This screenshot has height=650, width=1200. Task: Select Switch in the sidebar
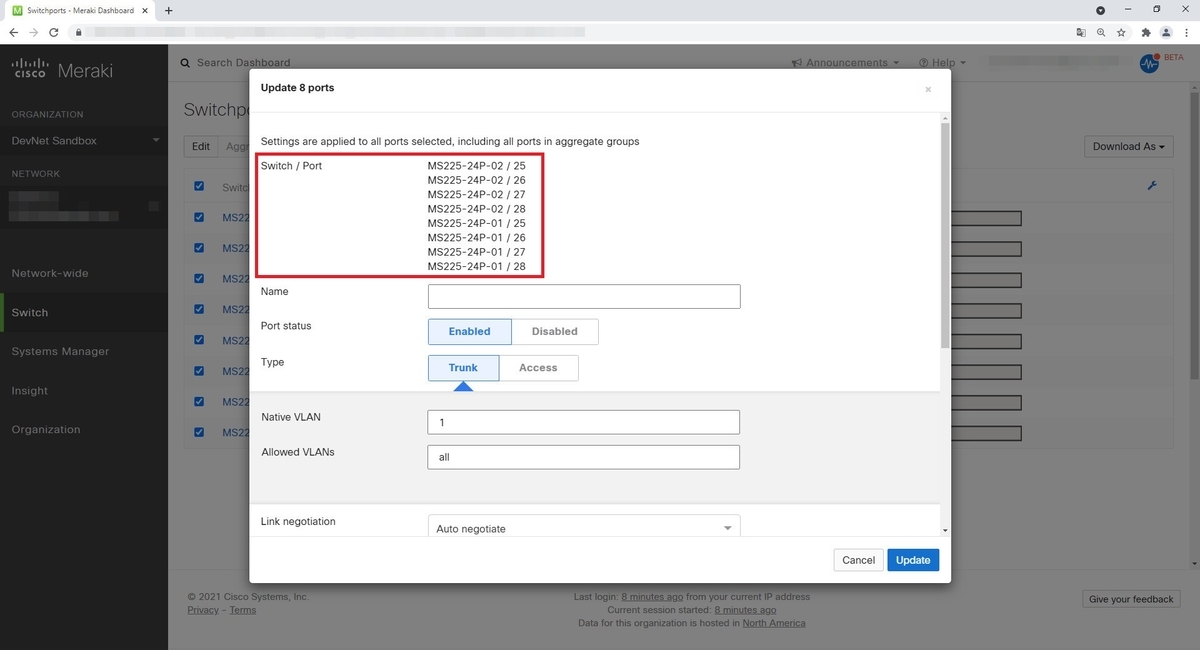(29, 312)
